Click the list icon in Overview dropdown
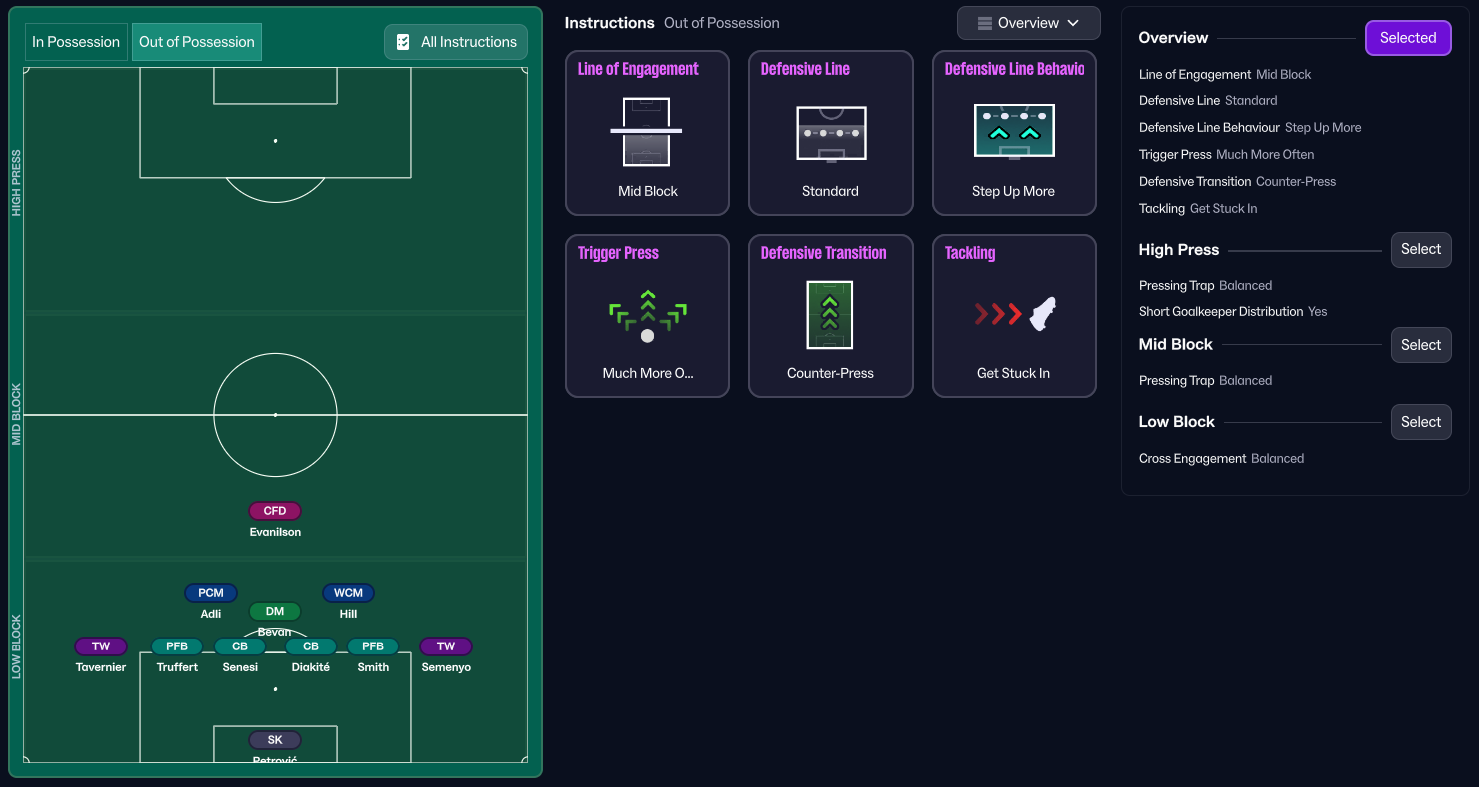1479x787 pixels. tap(985, 23)
